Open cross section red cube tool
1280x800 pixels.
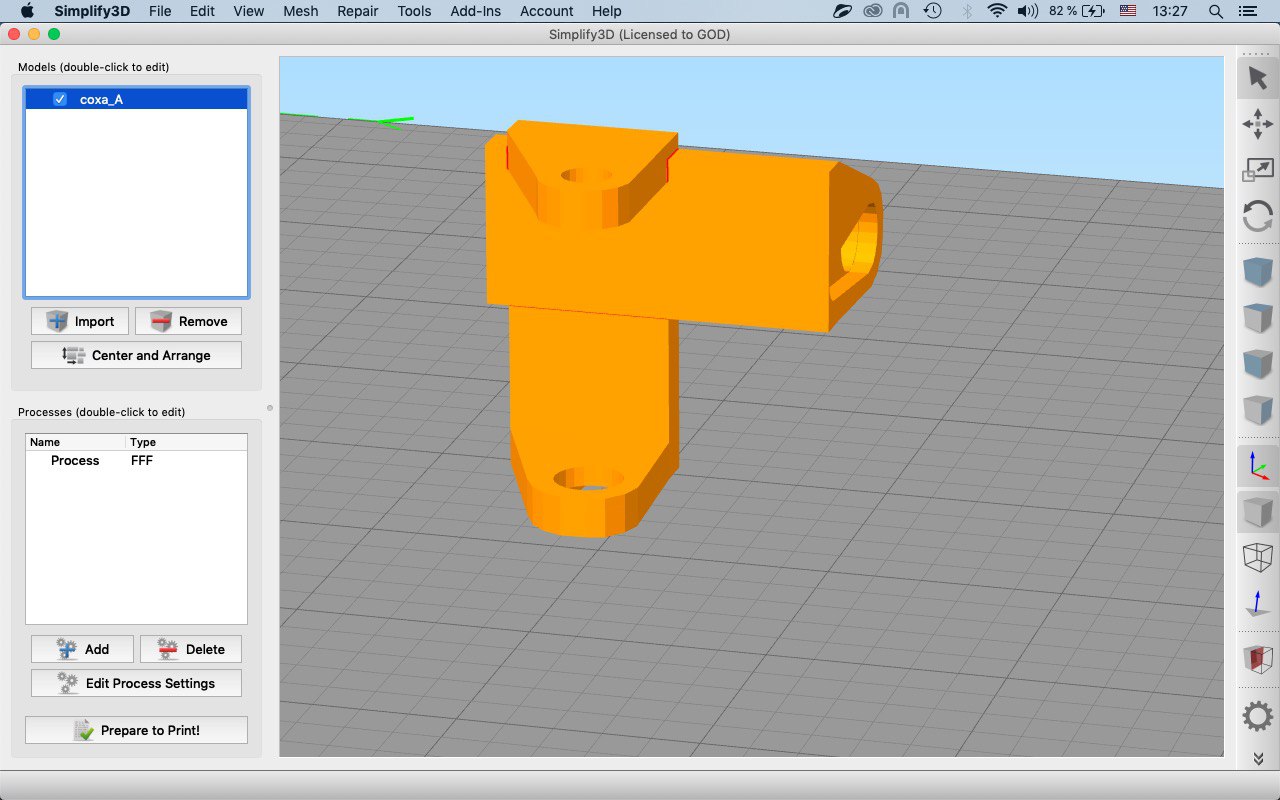[x=1257, y=659]
